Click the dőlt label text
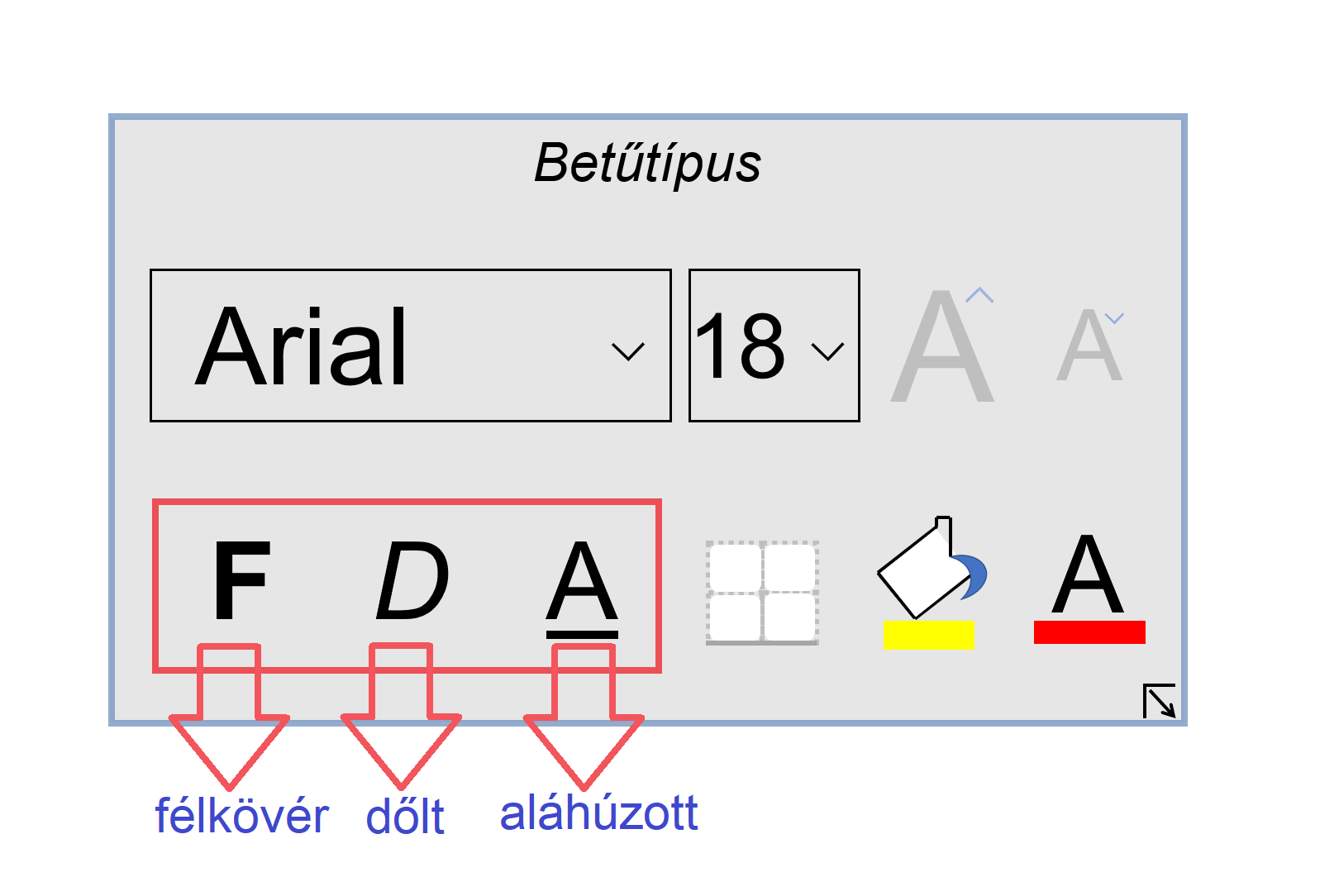The image size is (1339, 896). 405,817
